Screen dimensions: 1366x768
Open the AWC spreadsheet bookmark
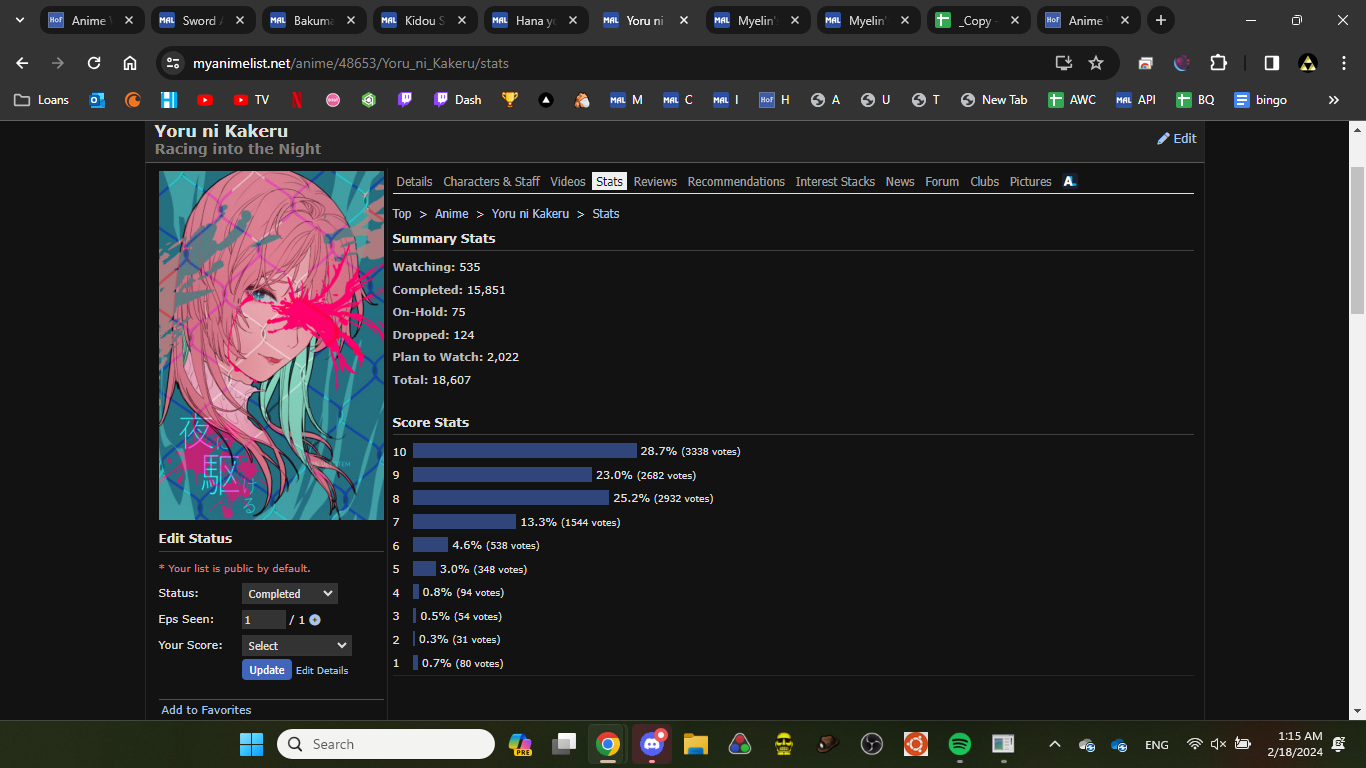[x=1072, y=100]
